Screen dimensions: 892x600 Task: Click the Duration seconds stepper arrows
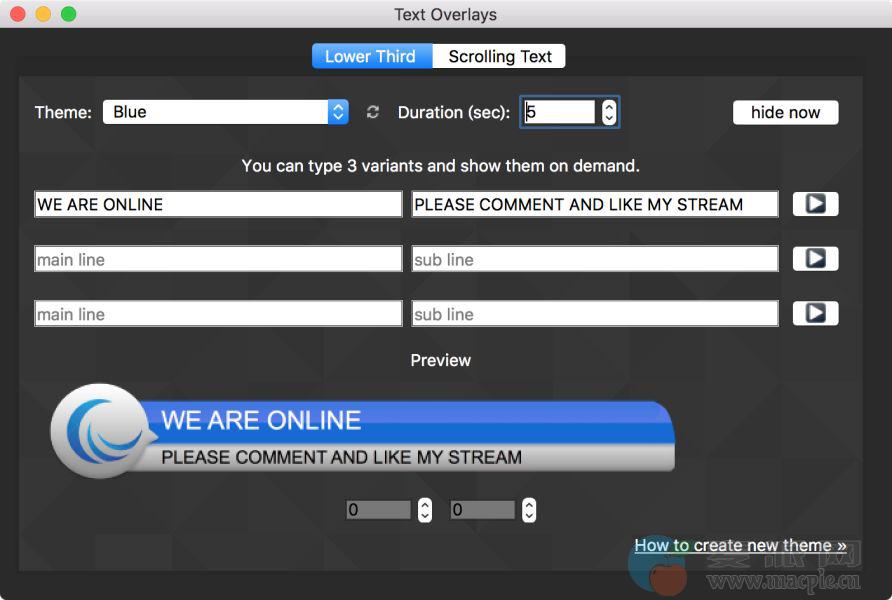609,112
